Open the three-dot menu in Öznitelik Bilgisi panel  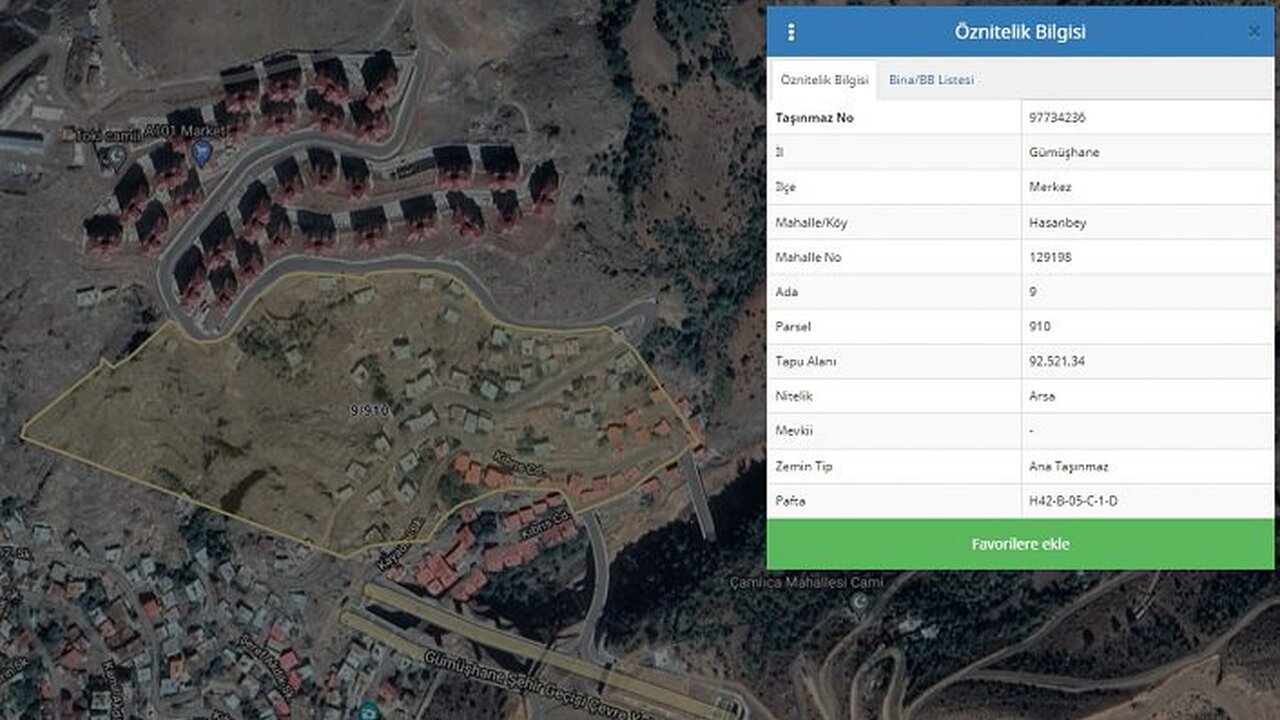pos(791,32)
